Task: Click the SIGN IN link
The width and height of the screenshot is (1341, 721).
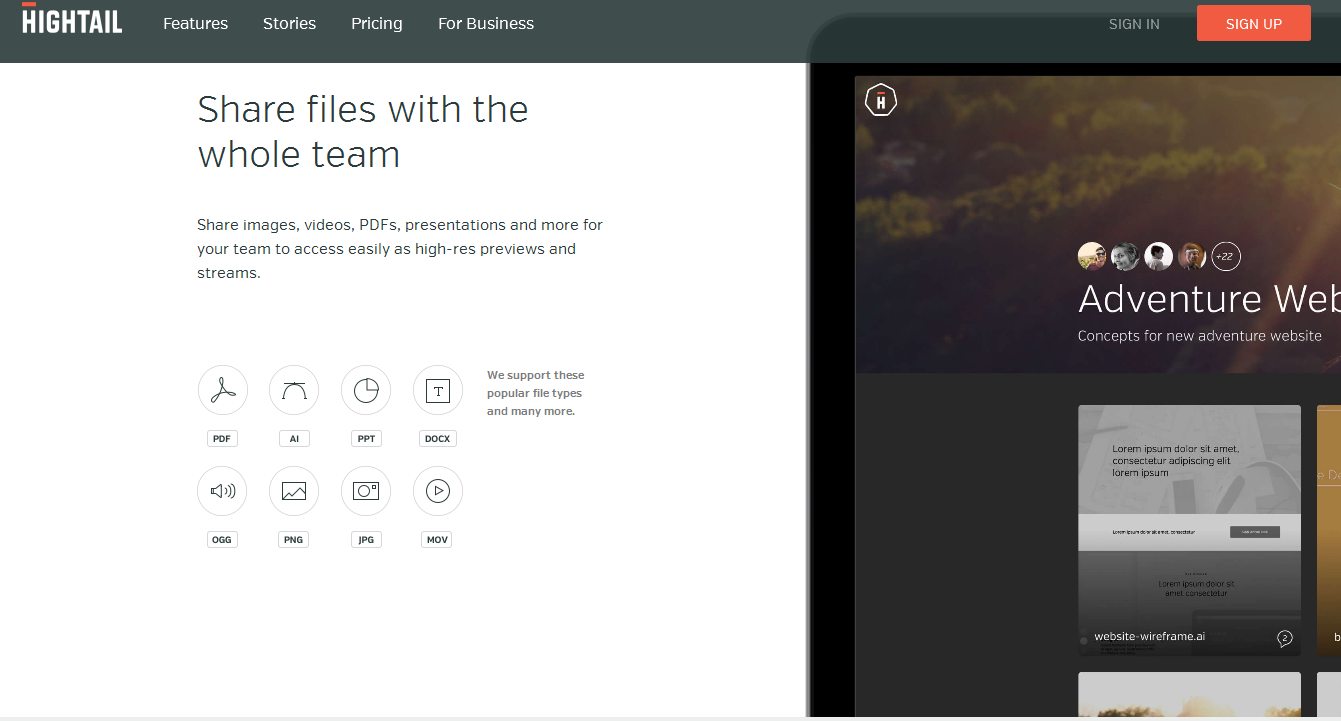Action: tap(1134, 24)
